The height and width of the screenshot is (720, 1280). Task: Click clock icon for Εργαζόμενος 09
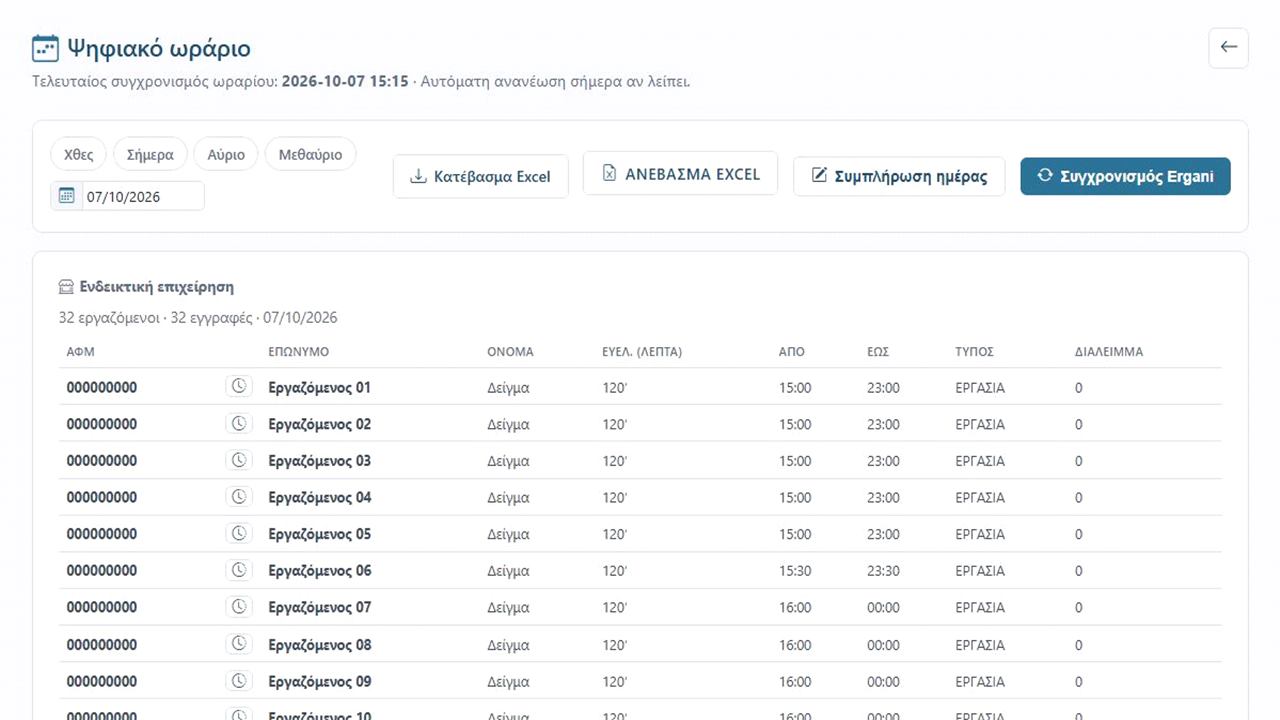[x=239, y=681]
